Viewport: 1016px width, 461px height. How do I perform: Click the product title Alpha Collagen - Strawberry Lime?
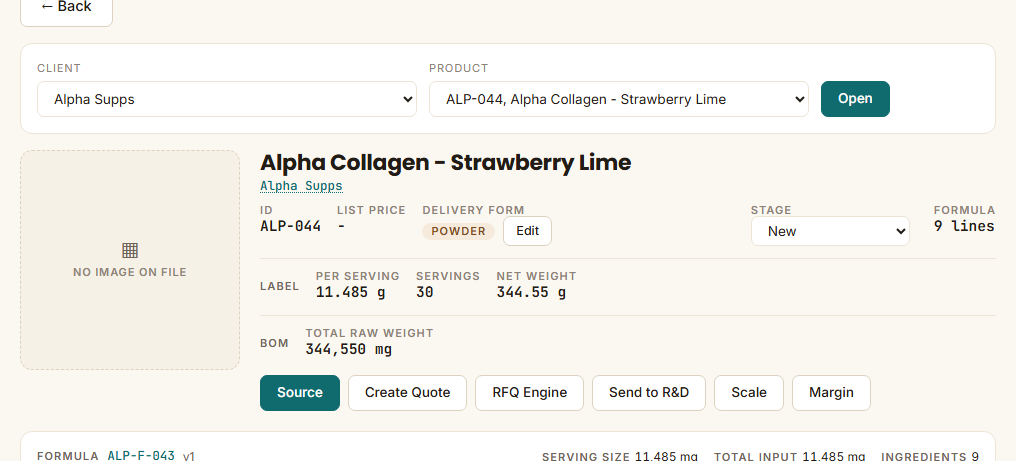tap(446, 162)
